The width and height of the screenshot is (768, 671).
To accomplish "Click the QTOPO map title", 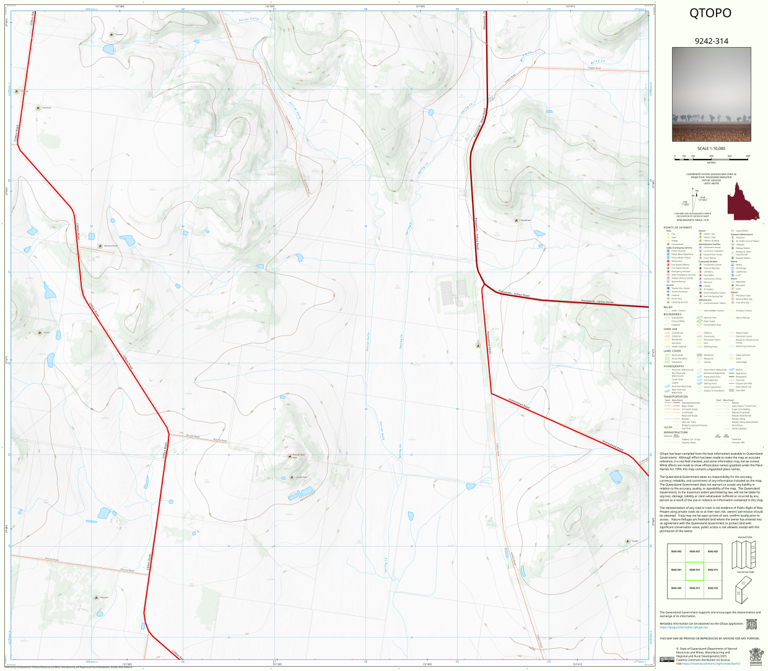I will pos(710,13).
